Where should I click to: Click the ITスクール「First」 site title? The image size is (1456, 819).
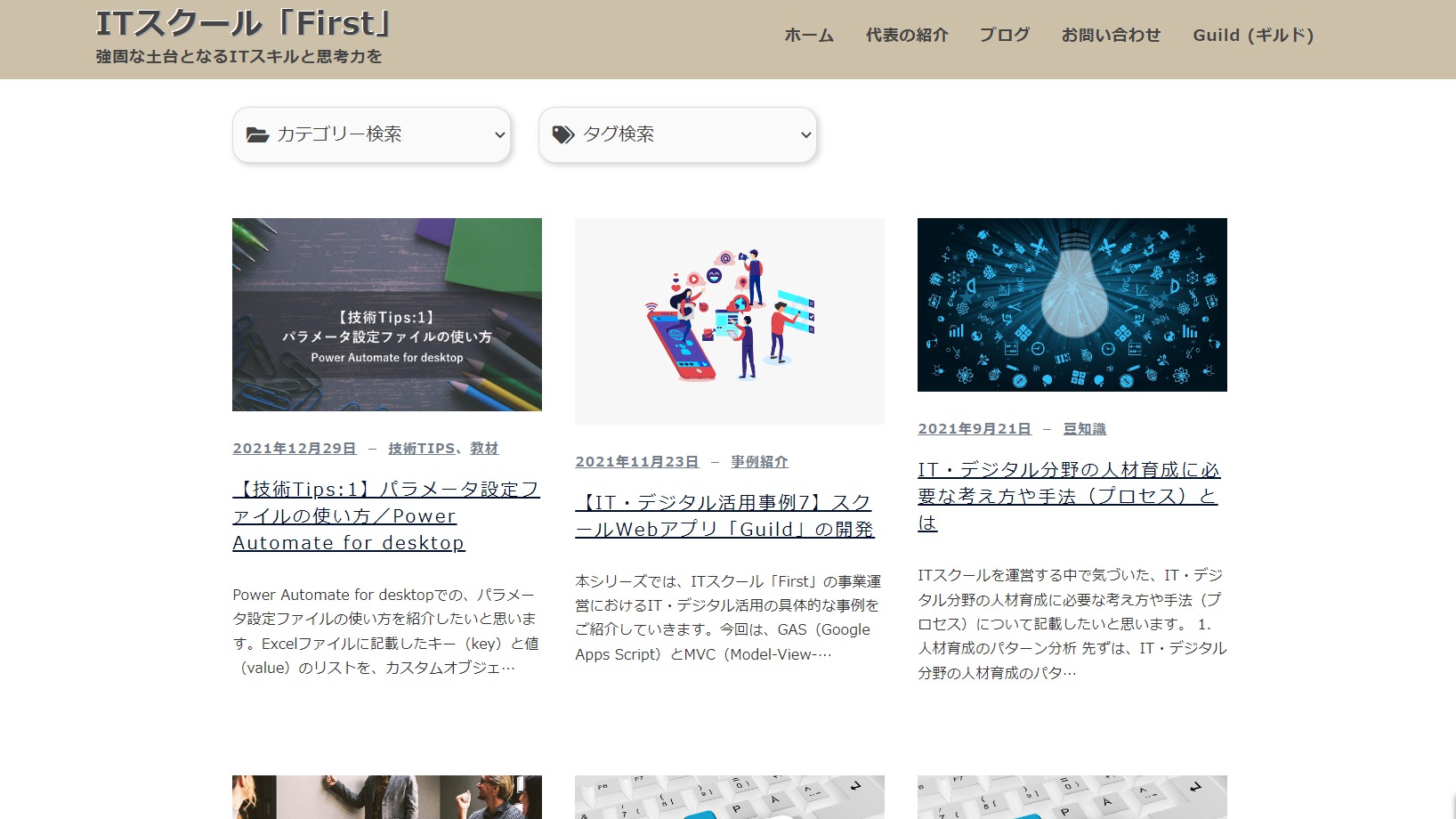pyautogui.click(x=243, y=24)
